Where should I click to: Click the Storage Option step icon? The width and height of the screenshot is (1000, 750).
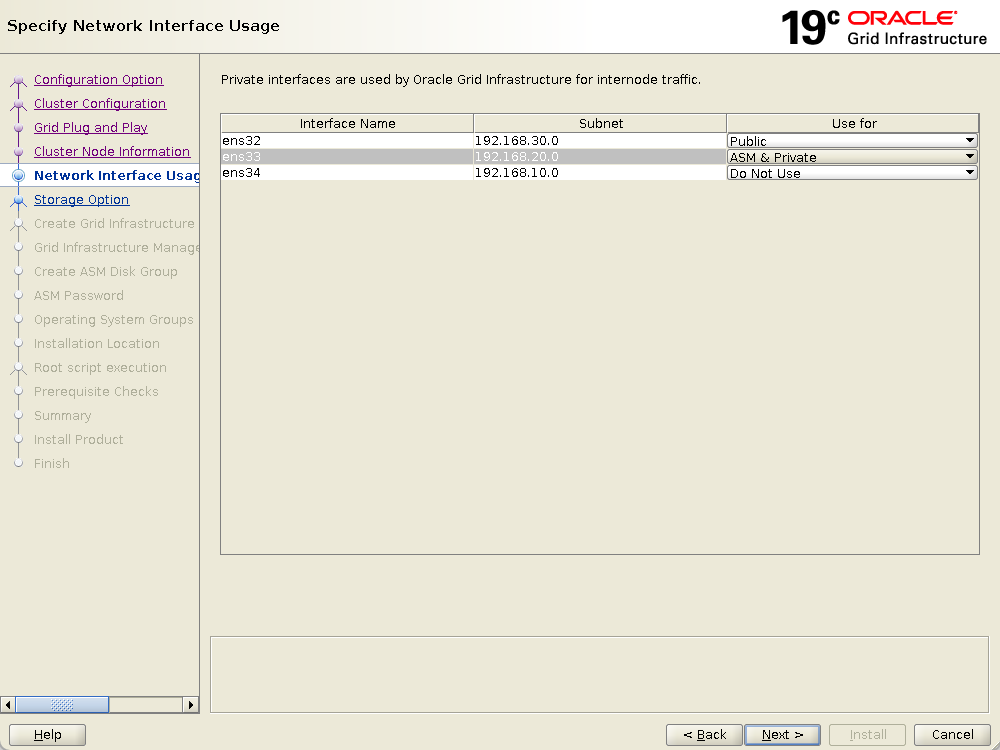[18, 200]
